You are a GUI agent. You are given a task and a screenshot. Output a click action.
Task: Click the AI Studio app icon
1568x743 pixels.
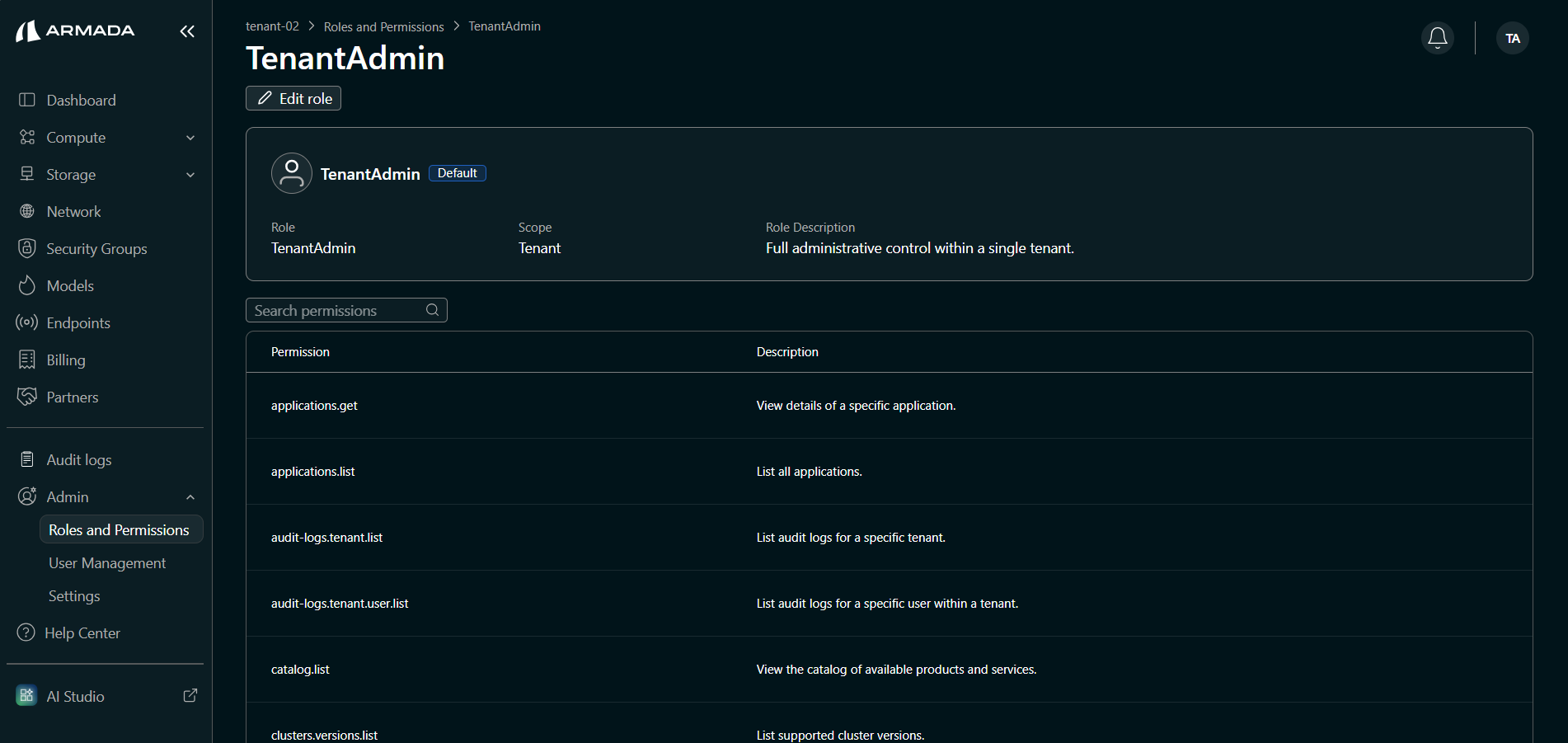[26, 696]
